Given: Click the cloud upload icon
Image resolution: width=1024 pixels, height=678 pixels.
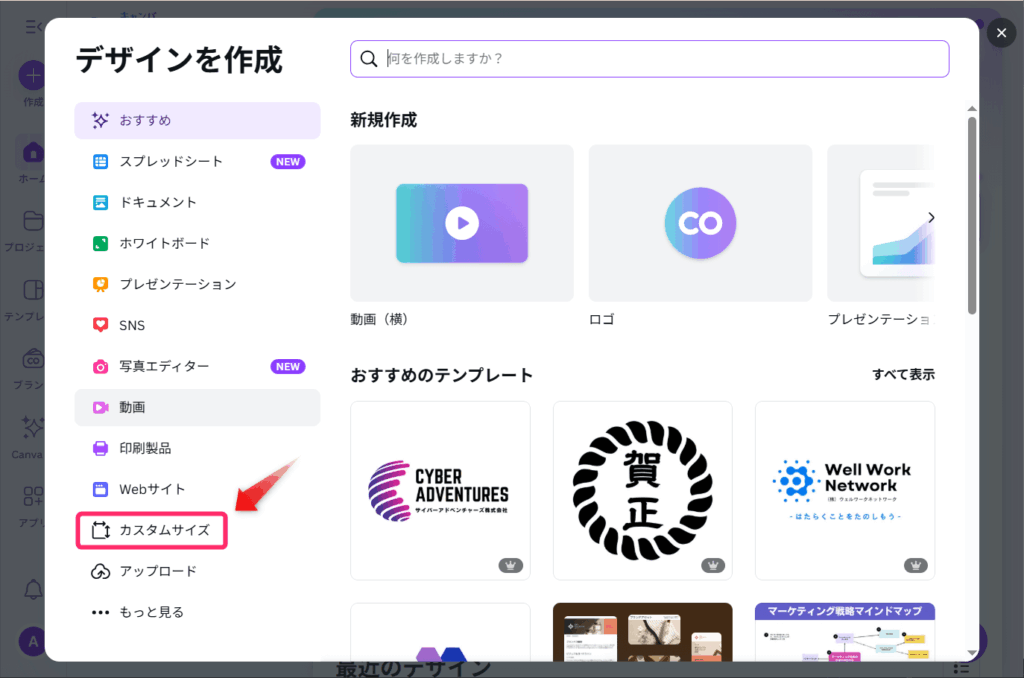Looking at the screenshot, I should tap(100, 572).
